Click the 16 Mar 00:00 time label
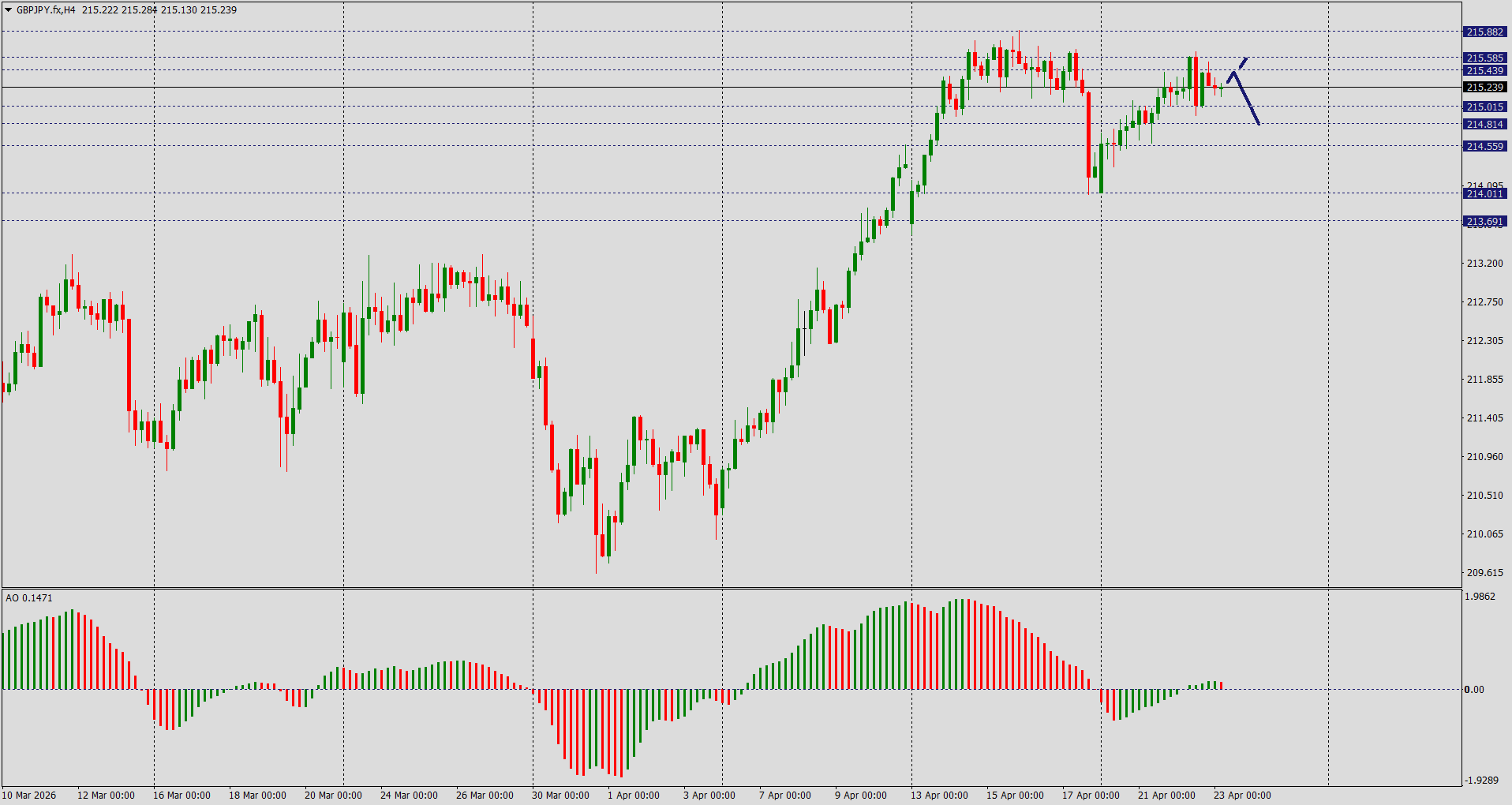This screenshot has width=1512, height=805. point(182,796)
